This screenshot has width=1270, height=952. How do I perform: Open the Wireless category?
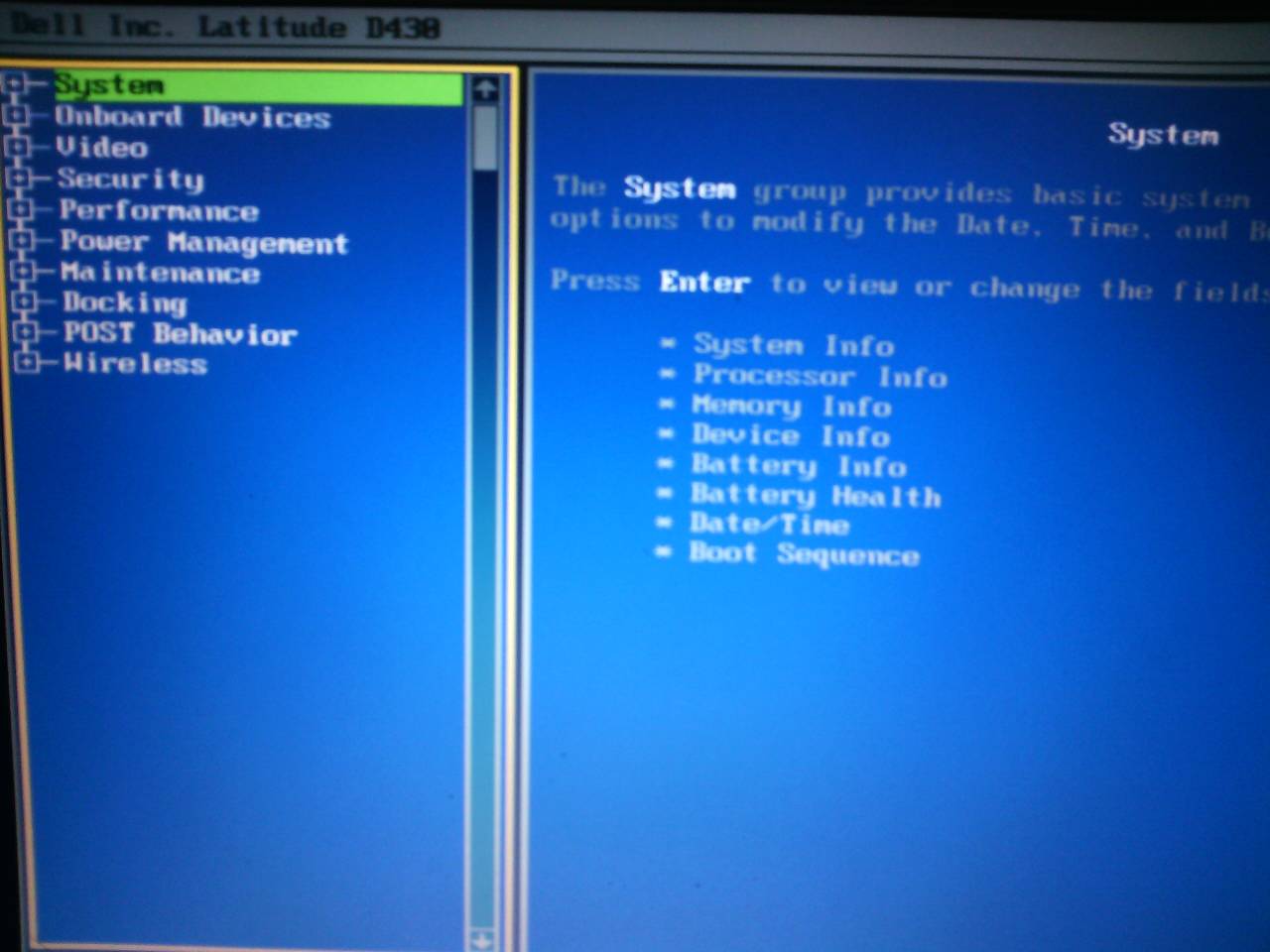136,364
